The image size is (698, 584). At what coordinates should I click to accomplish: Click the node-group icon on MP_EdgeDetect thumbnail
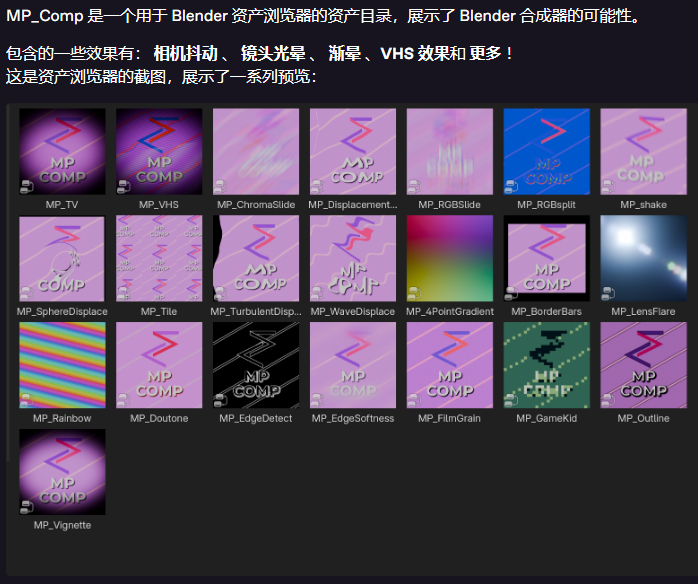tap(220, 400)
